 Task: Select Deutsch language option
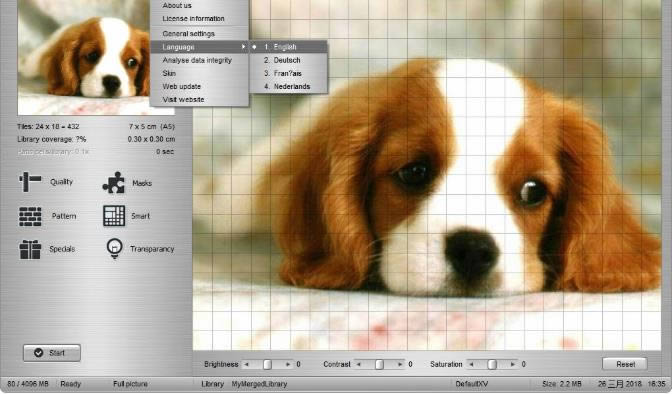click(288, 60)
